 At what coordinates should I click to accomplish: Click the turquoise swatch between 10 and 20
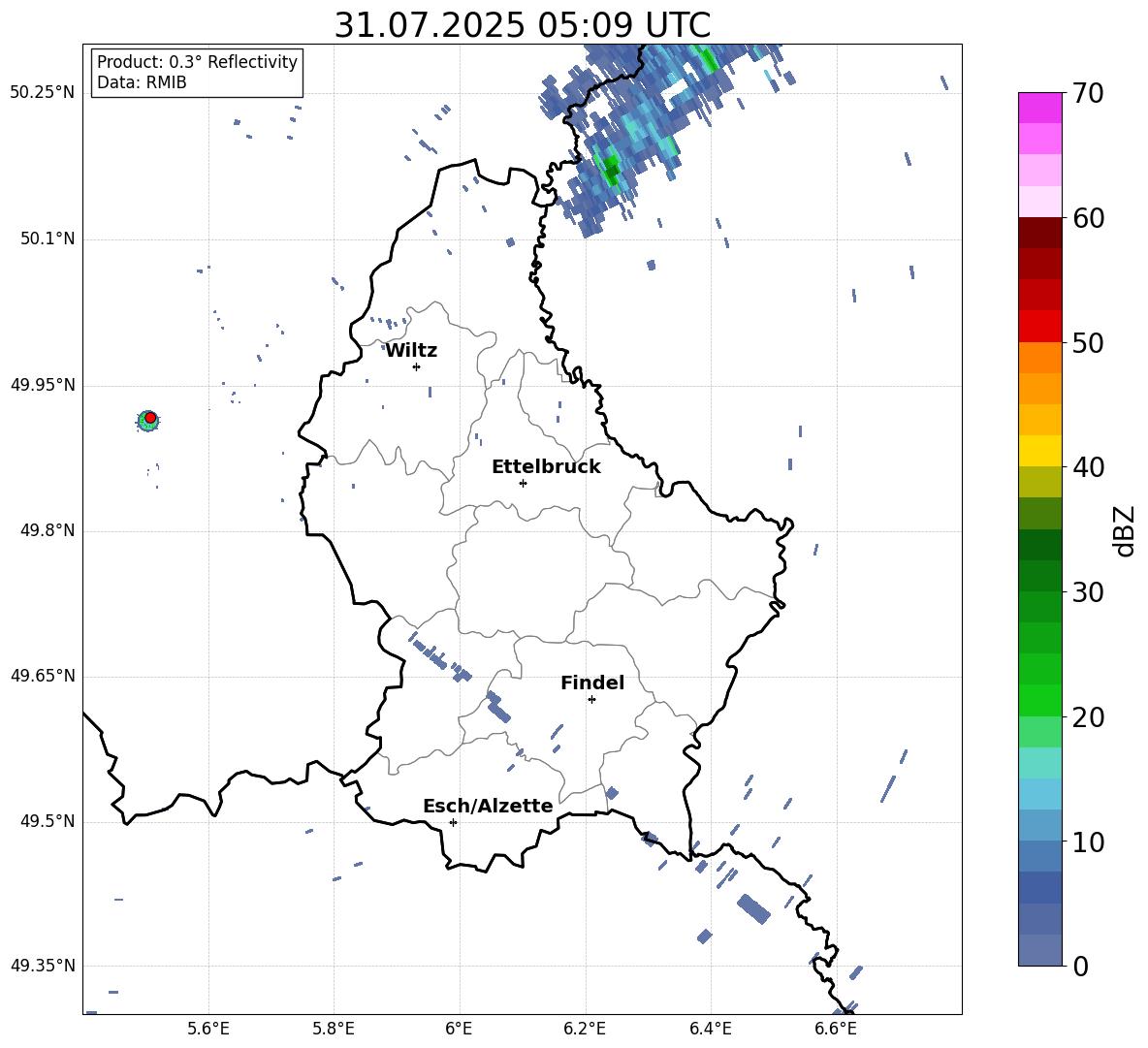(1039, 763)
